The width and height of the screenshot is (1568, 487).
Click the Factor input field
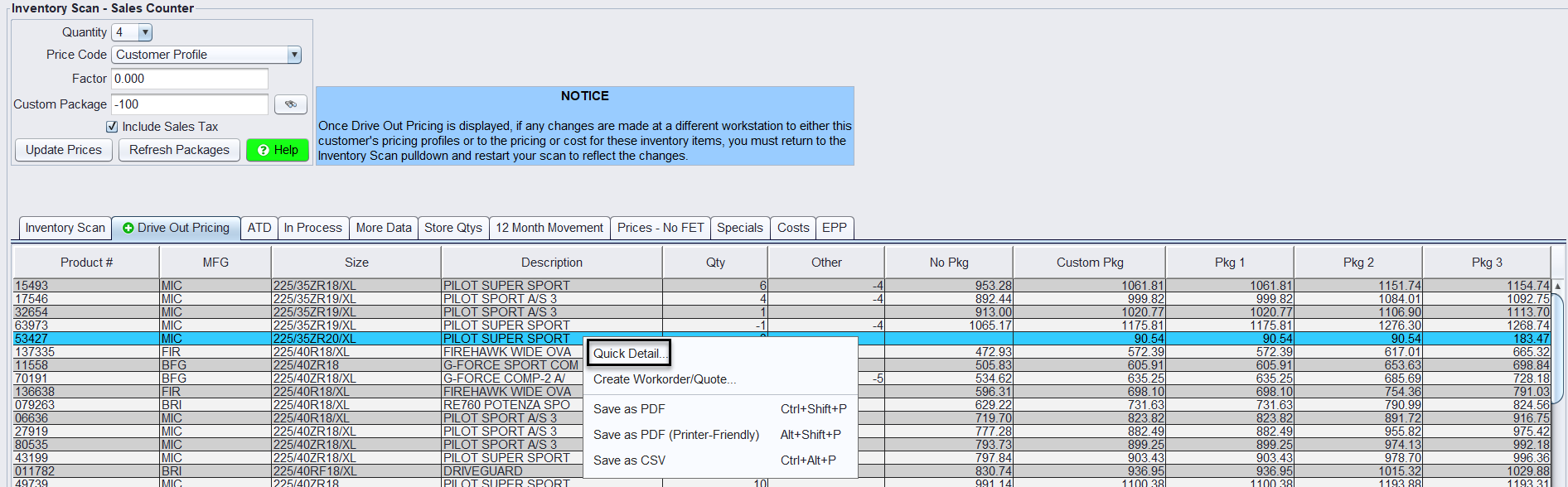click(x=190, y=79)
